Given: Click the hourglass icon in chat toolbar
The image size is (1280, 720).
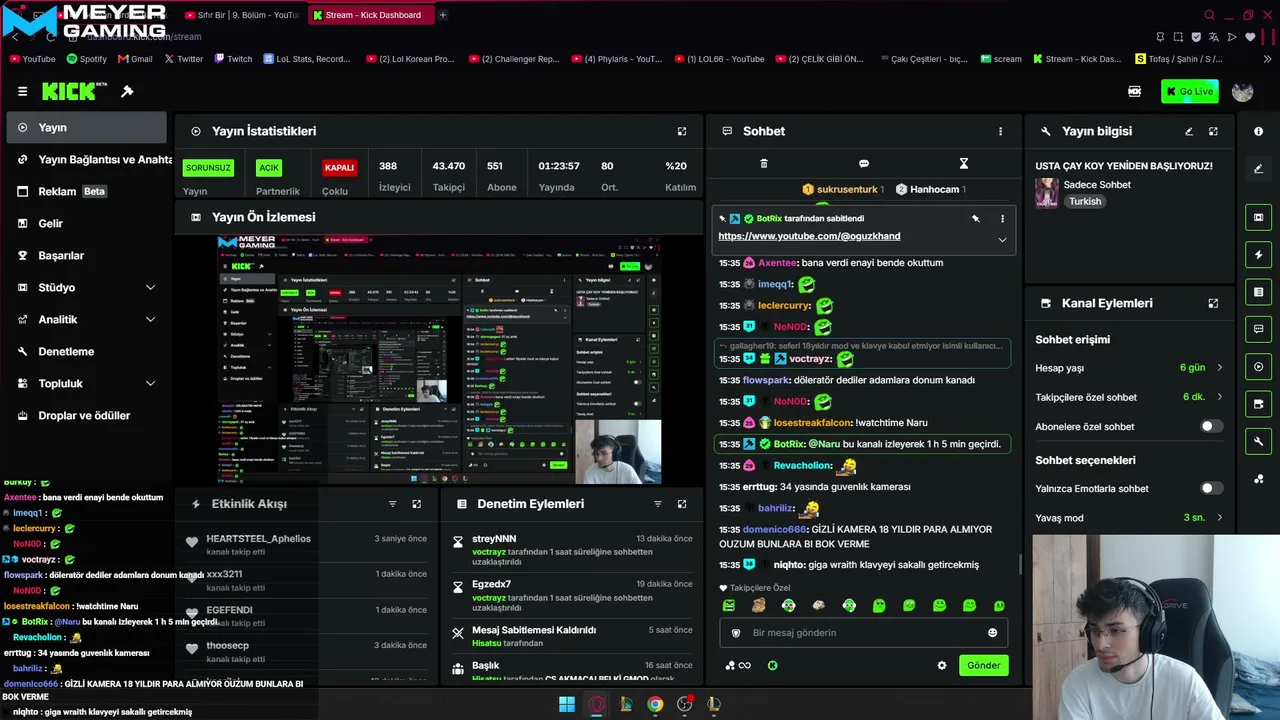Looking at the screenshot, I should [964, 163].
